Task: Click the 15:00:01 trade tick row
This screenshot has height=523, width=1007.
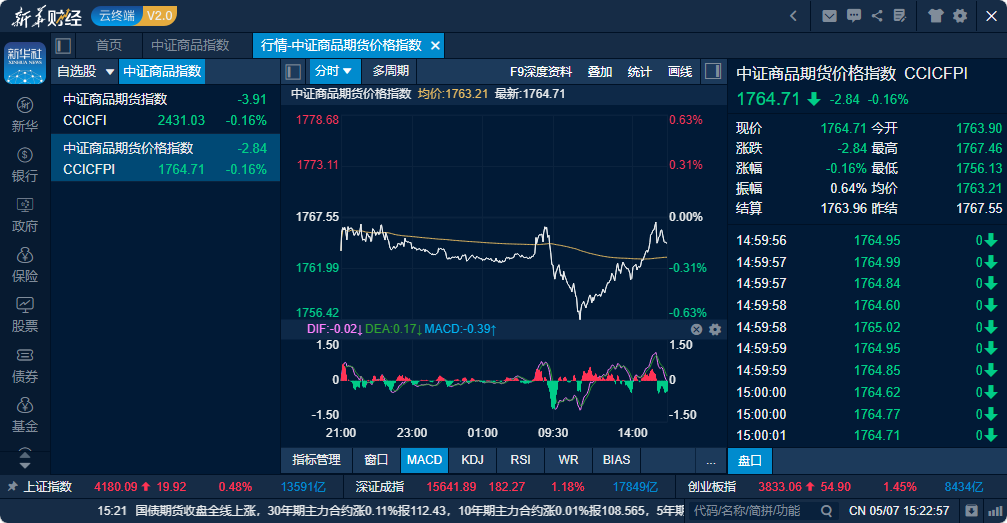Action: pos(866,436)
